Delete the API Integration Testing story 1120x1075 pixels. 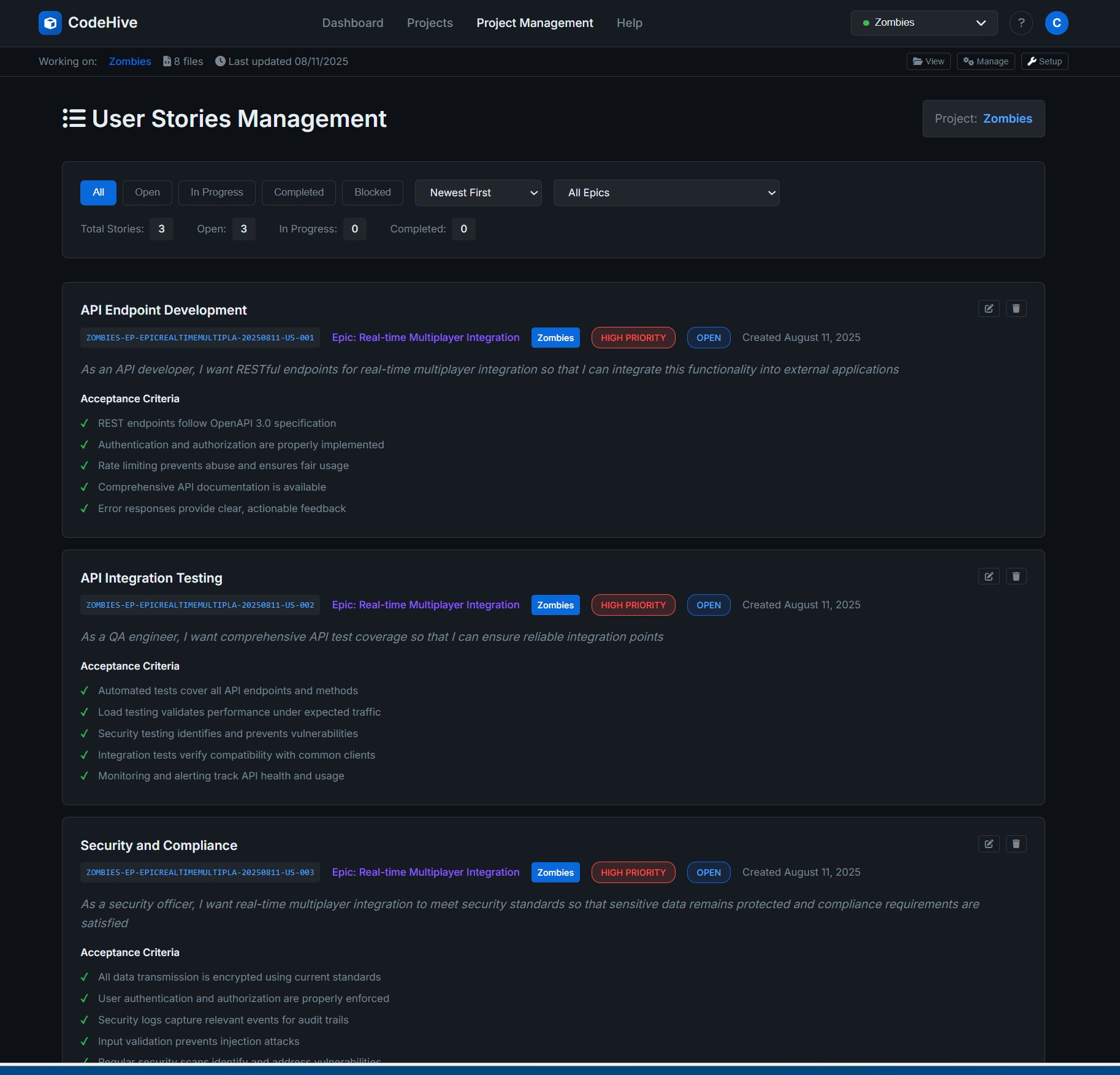click(1016, 576)
